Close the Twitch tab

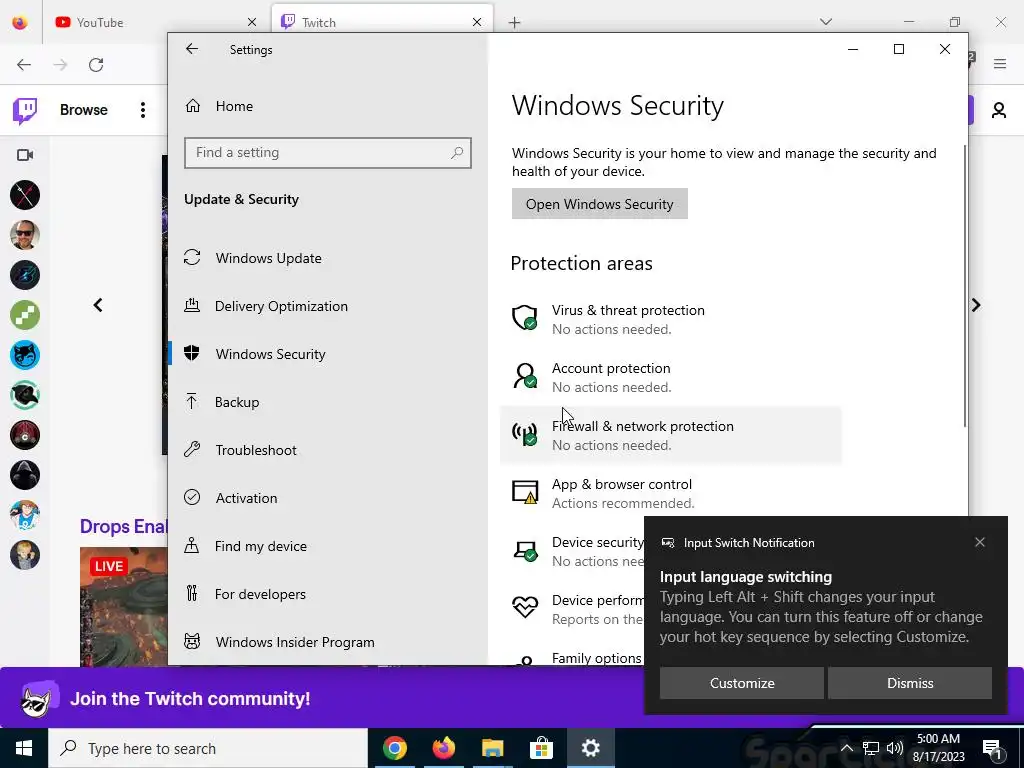tap(477, 23)
